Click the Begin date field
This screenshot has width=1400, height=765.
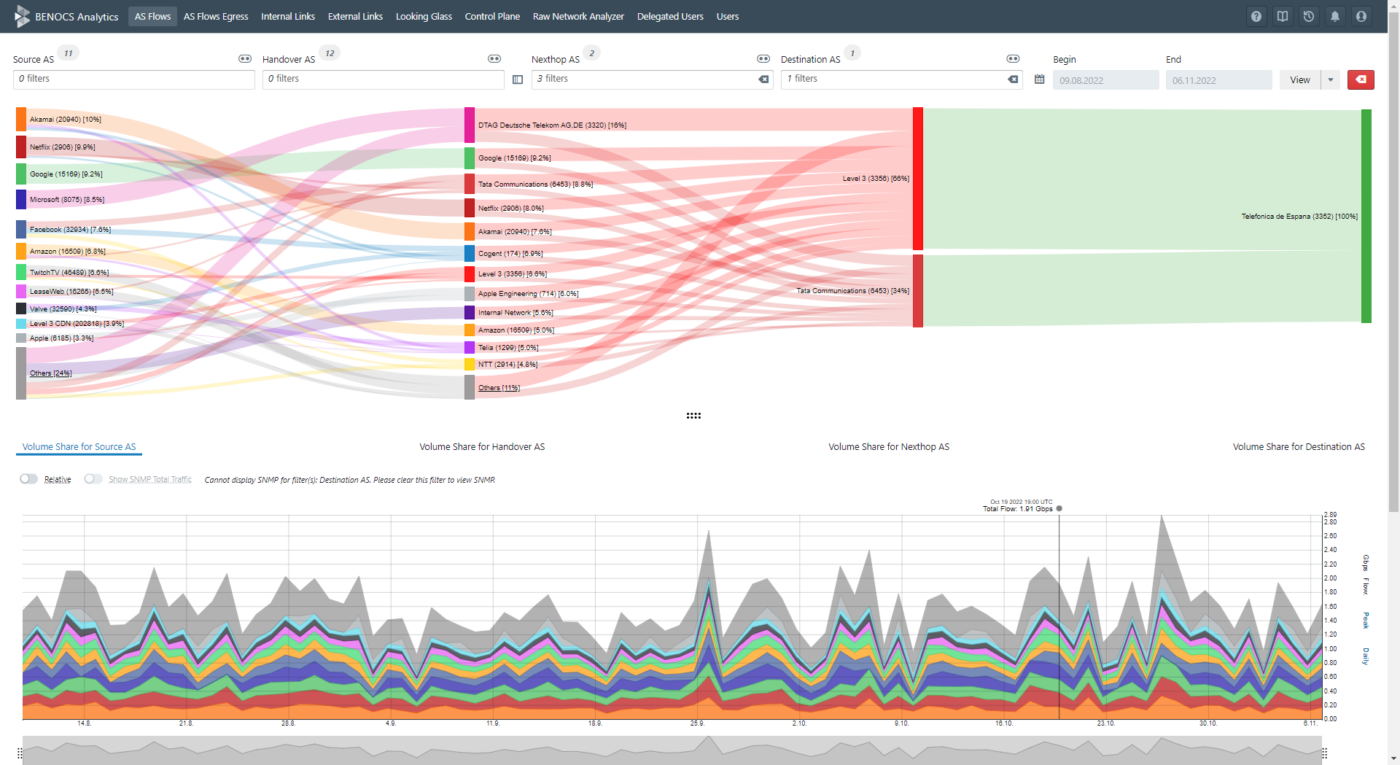click(x=1105, y=80)
